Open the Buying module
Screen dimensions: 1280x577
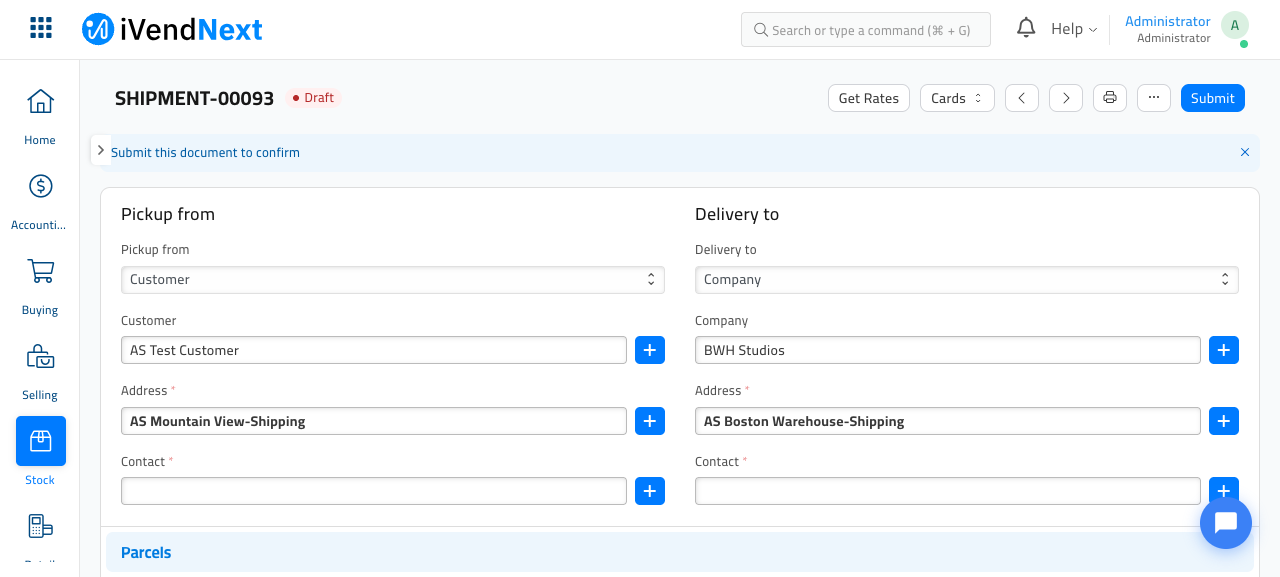pos(40,286)
